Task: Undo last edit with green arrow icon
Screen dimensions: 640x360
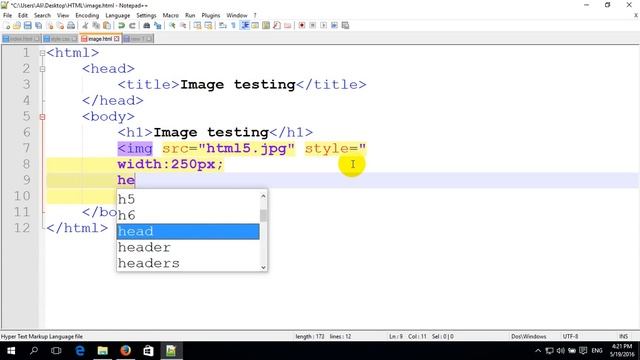Action: [x=122, y=25]
